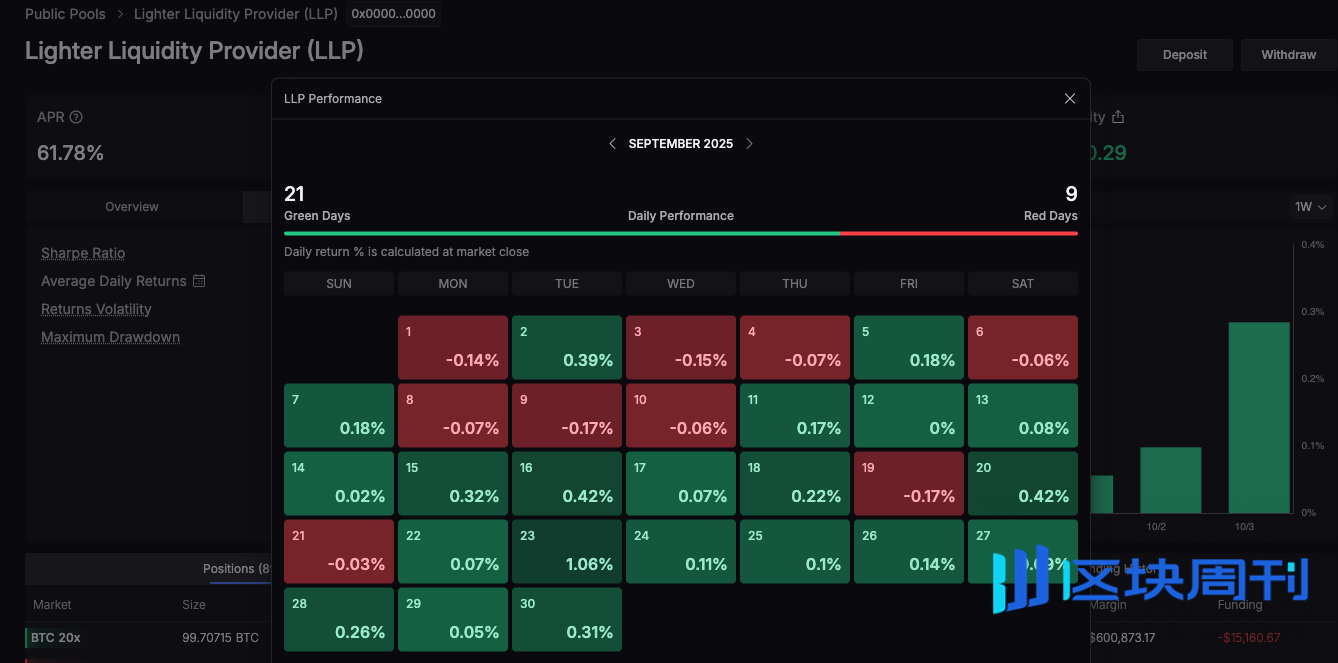1338x663 pixels.
Task: Go to next month after September 2025
Action: point(749,144)
